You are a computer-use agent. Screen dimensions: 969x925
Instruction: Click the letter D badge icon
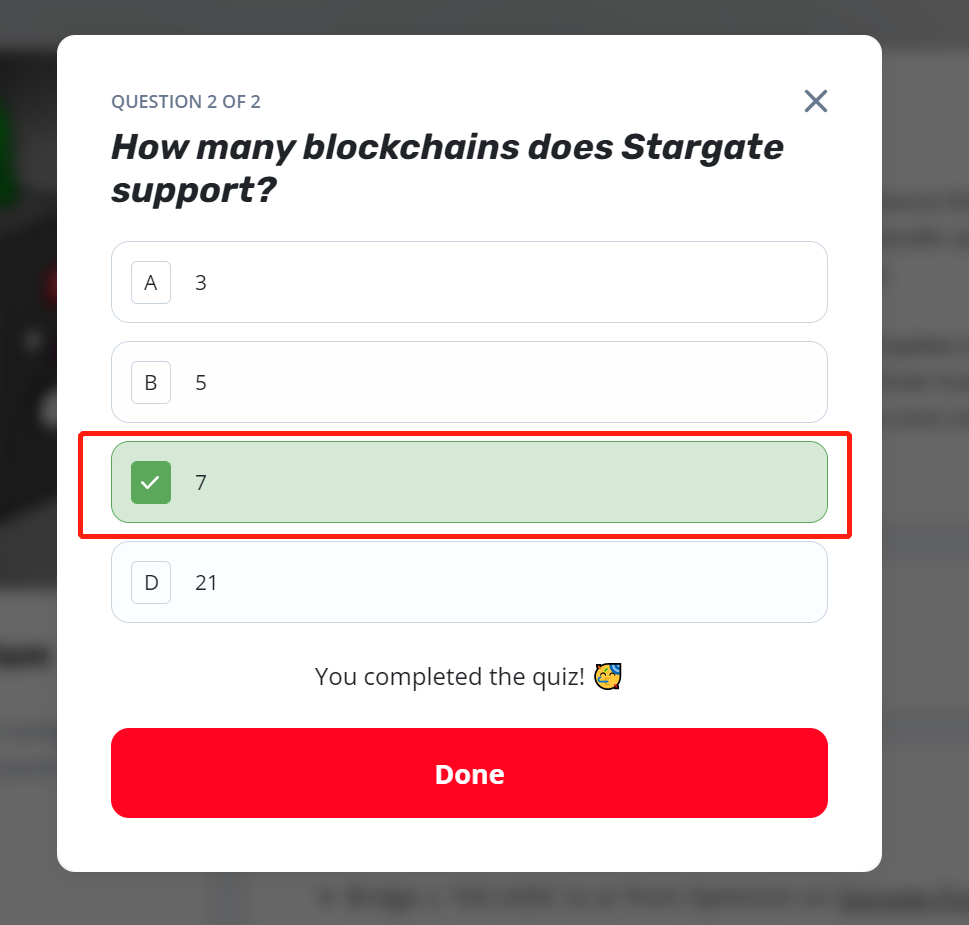coord(151,582)
